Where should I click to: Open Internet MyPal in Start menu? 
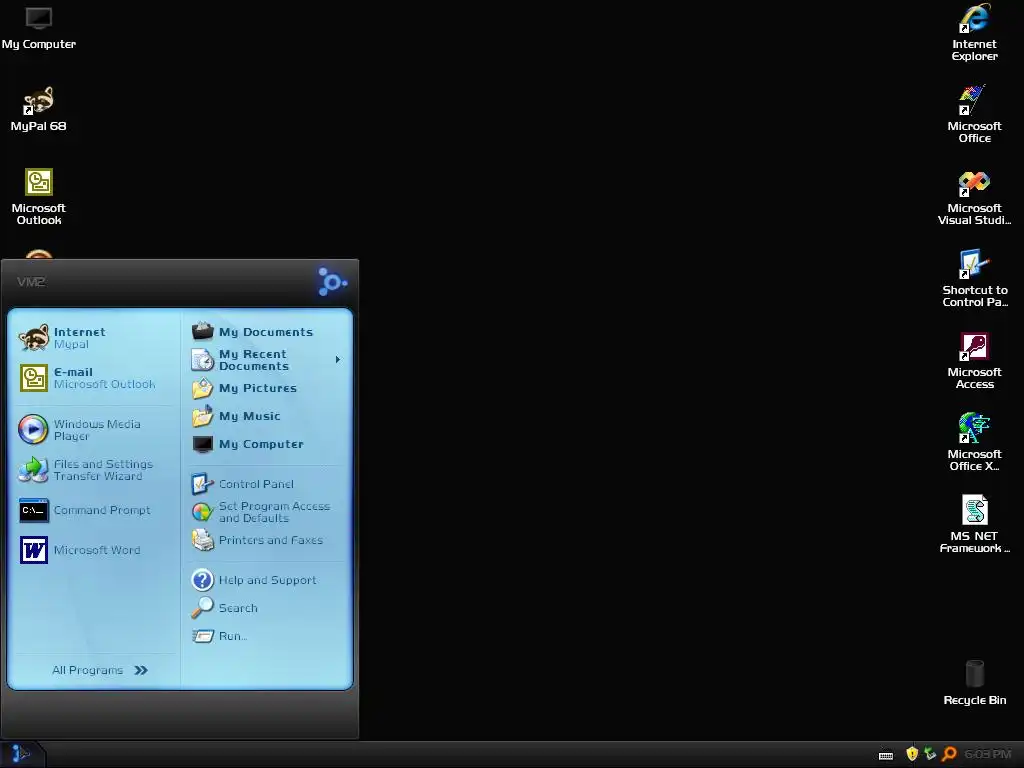tap(93, 338)
